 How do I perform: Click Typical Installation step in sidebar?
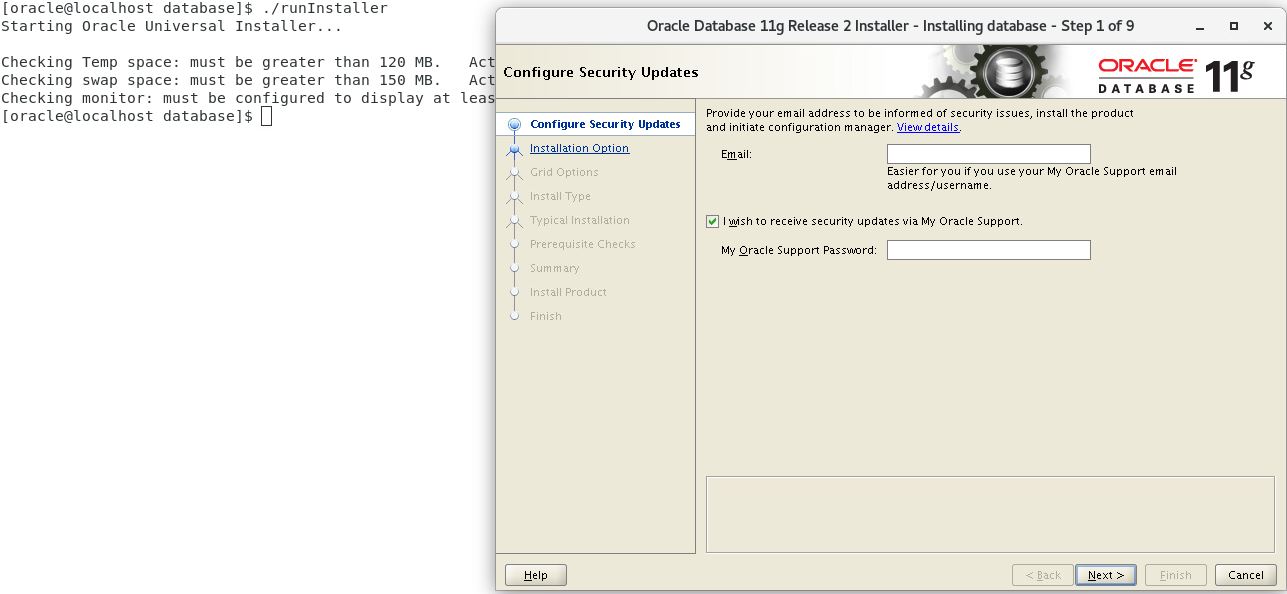[580, 220]
